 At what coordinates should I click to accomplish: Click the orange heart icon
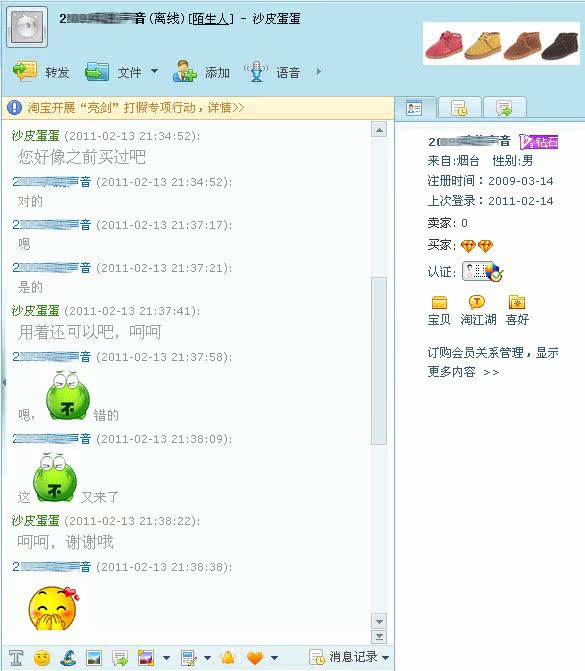[x=255, y=658]
